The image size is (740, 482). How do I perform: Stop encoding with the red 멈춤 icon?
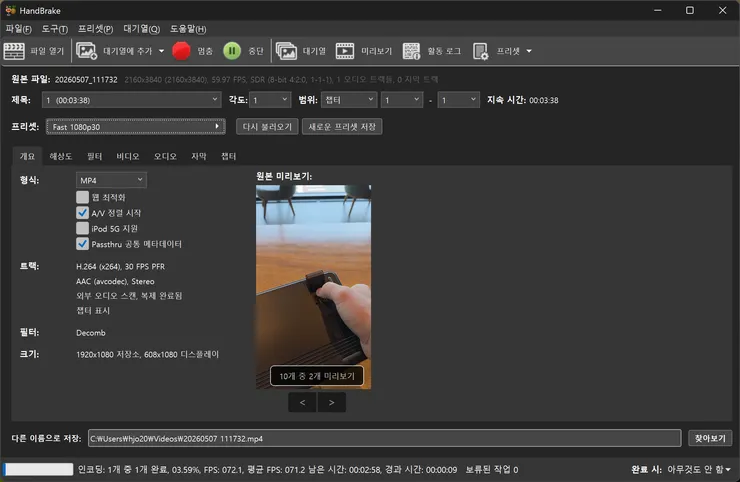(181, 51)
